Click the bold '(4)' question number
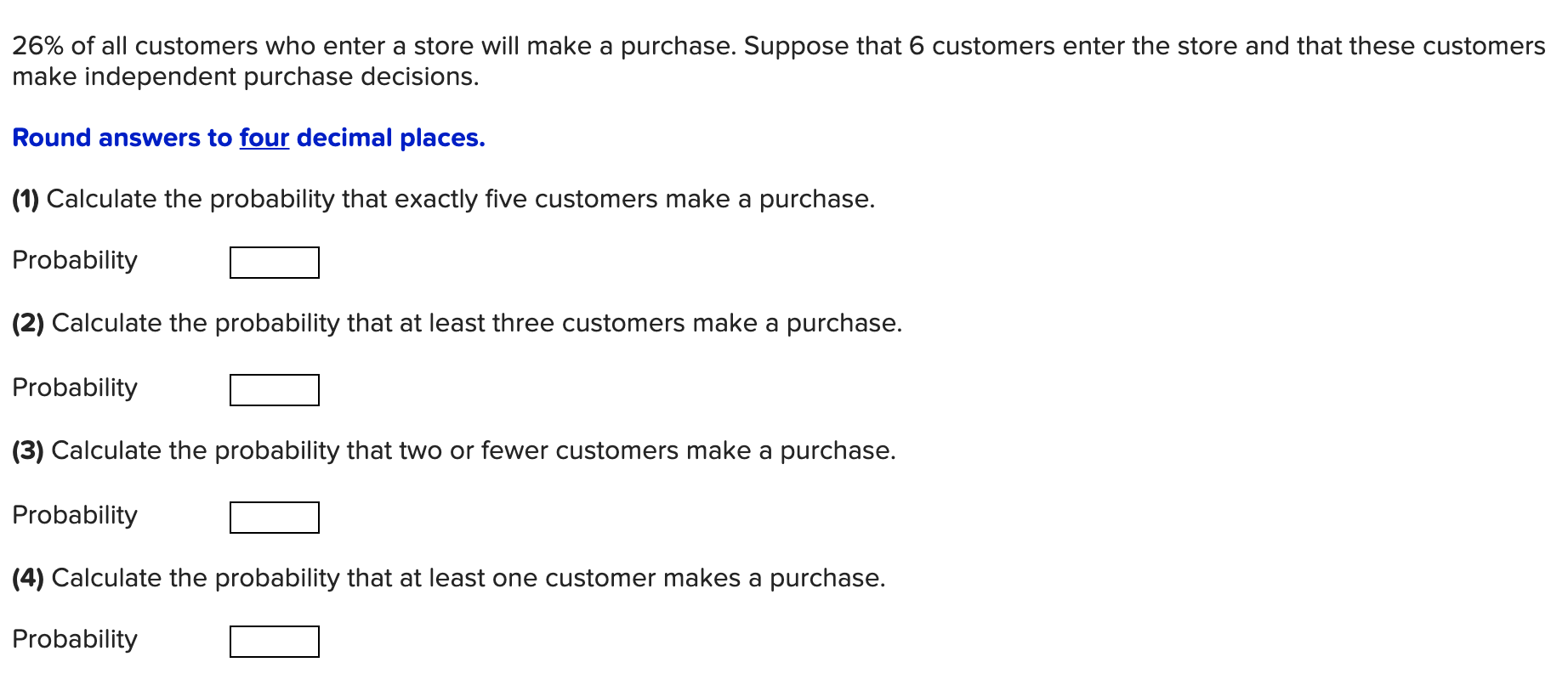 pos(29,578)
